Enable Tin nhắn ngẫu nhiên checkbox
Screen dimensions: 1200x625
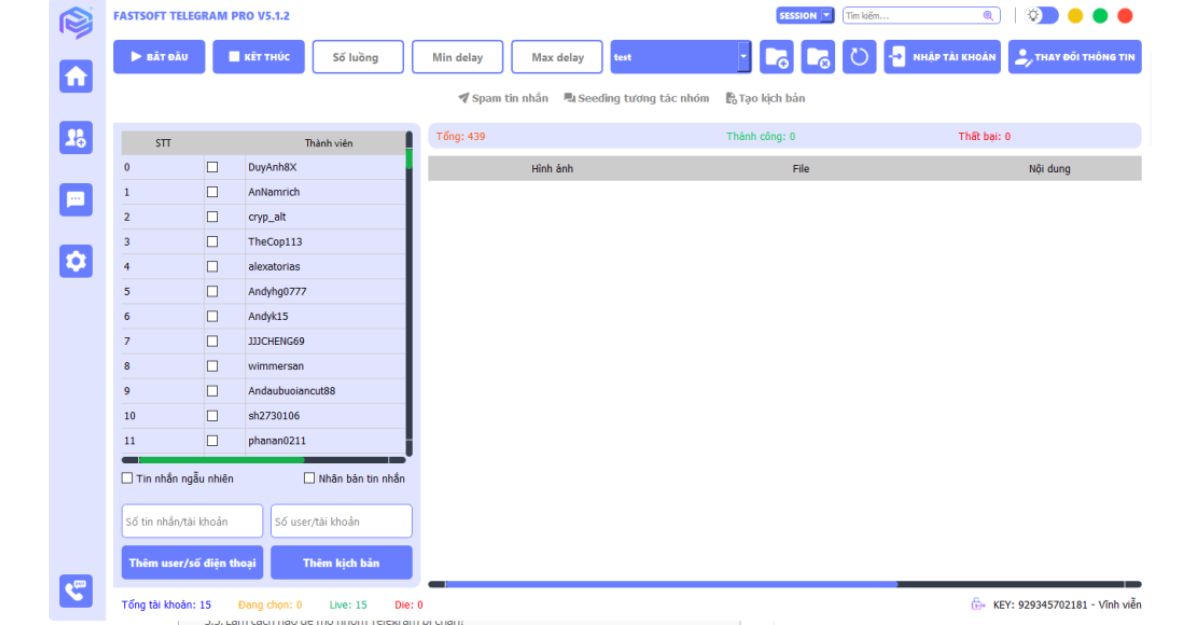(x=127, y=478)
